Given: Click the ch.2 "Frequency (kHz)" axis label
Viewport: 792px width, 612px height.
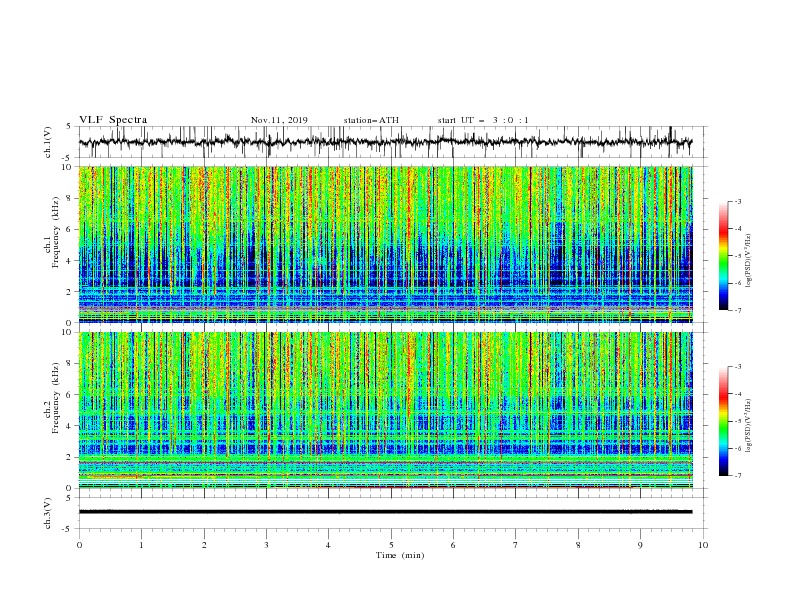Looking at the screenshot, I should 56,397.
